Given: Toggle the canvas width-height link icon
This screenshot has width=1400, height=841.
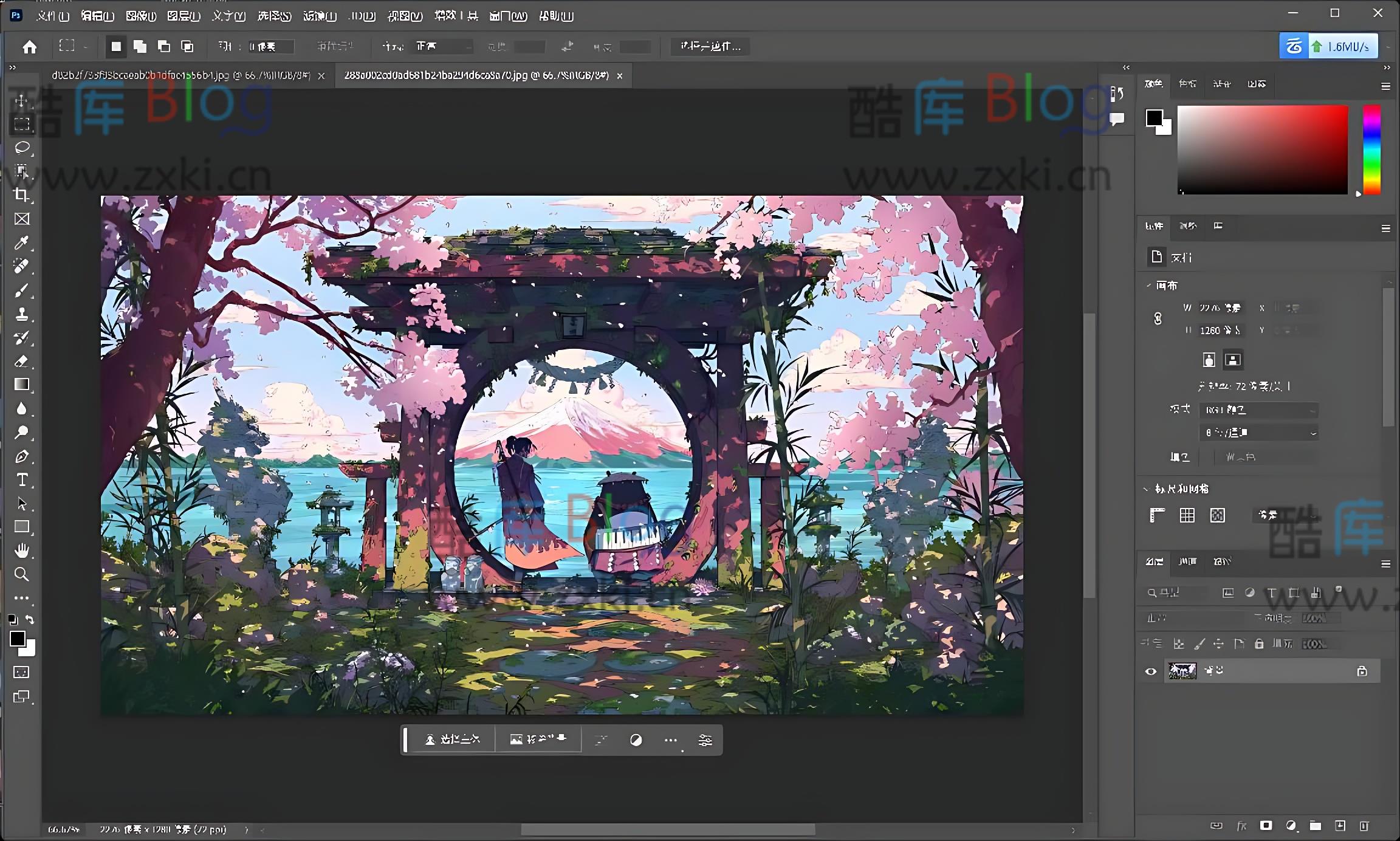Looking at the screenshot, I should pyautogui.click(x=1158, y=318).
